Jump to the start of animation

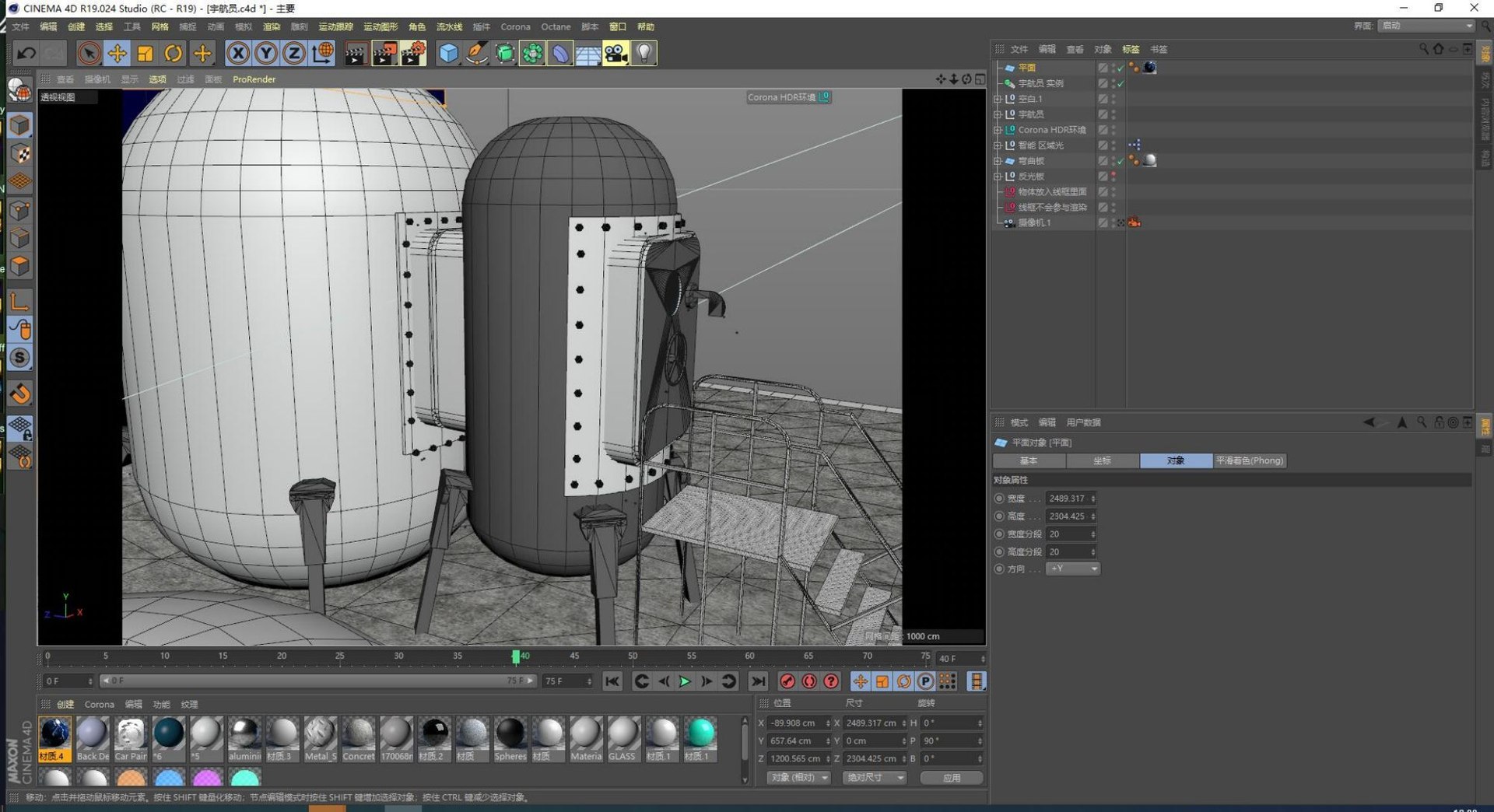[x=612, y=681]
